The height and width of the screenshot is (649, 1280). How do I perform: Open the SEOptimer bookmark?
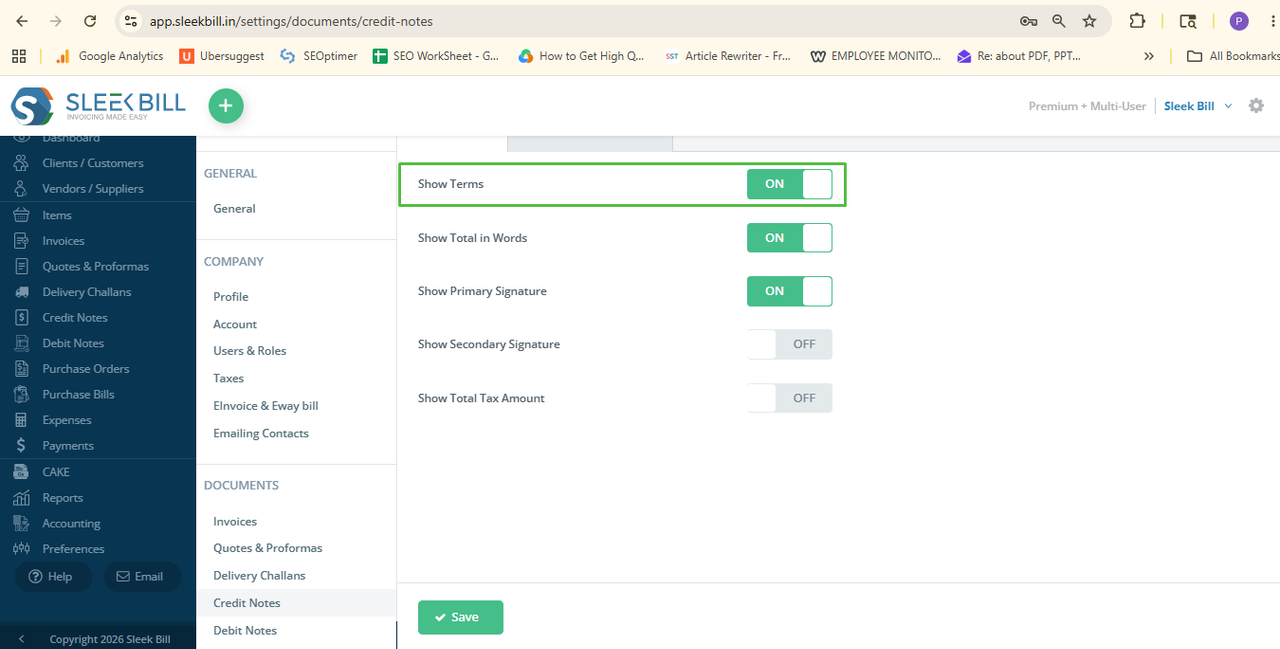tap(319, 56)
